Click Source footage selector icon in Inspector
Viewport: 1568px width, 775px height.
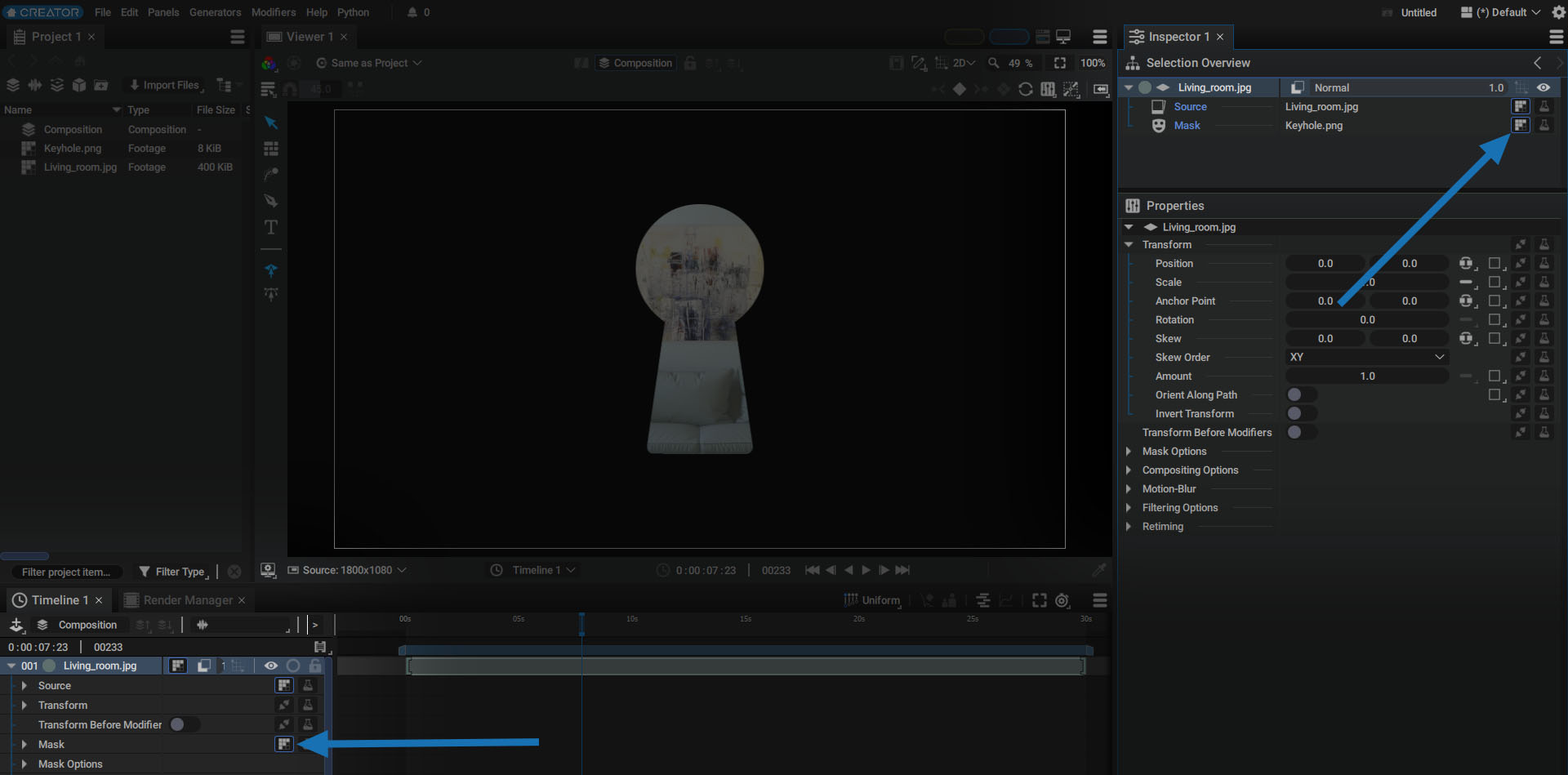(x=1520, y=106)
